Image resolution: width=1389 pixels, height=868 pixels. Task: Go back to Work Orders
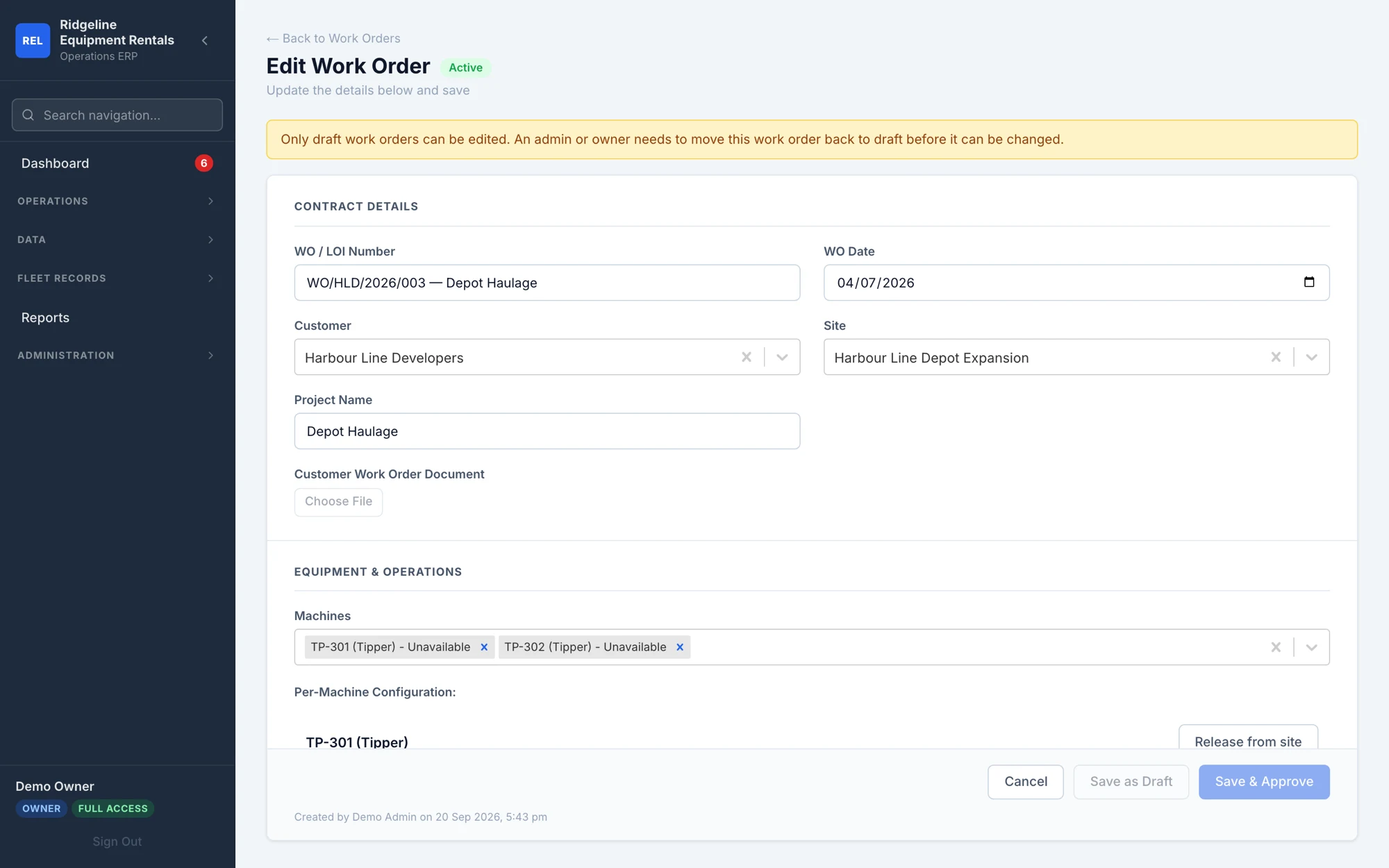pyautogui.click(x=333, y=38)
